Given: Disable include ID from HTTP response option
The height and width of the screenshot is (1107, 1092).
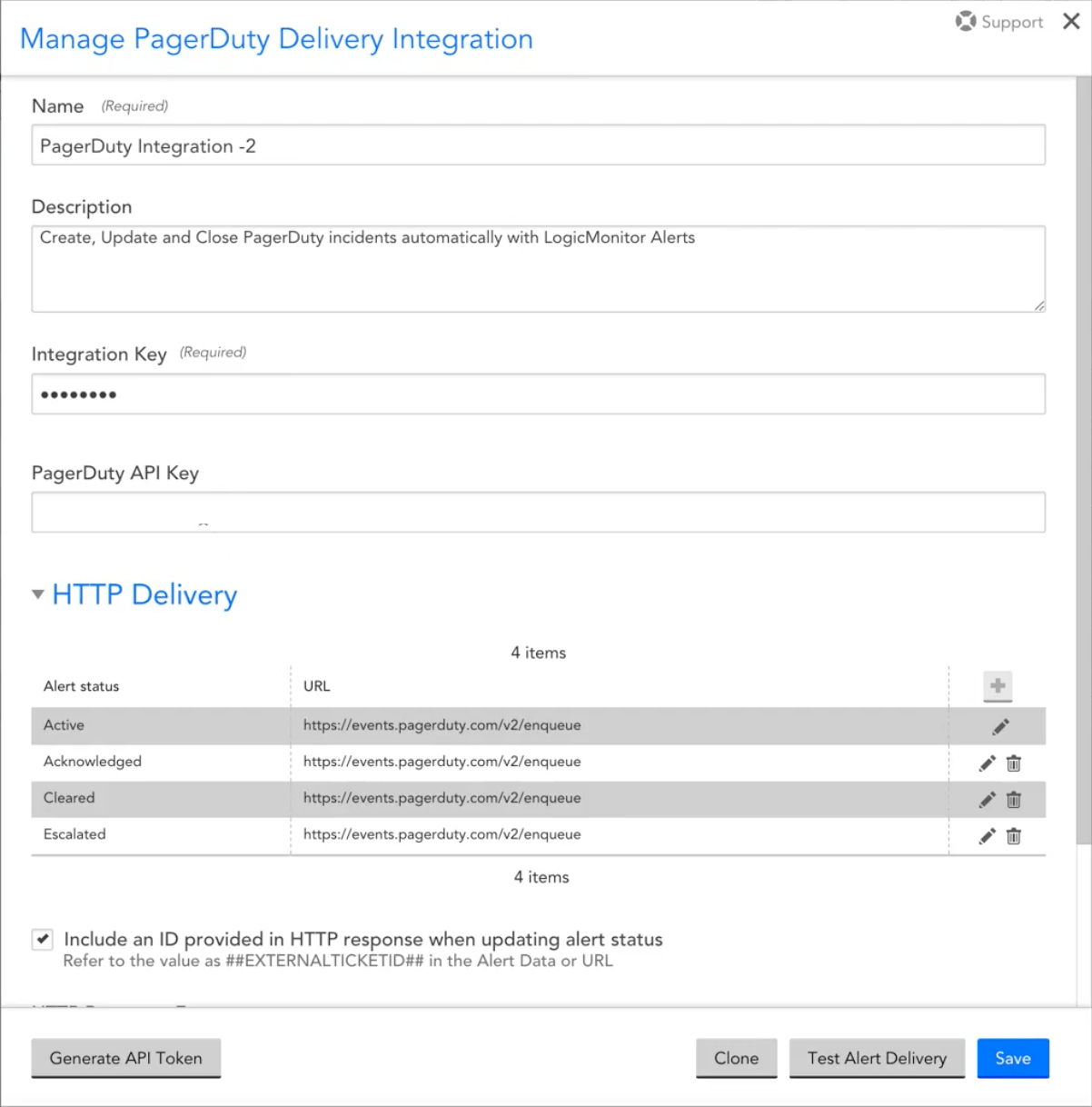Looking at the screenshot, I should point(42,939).
